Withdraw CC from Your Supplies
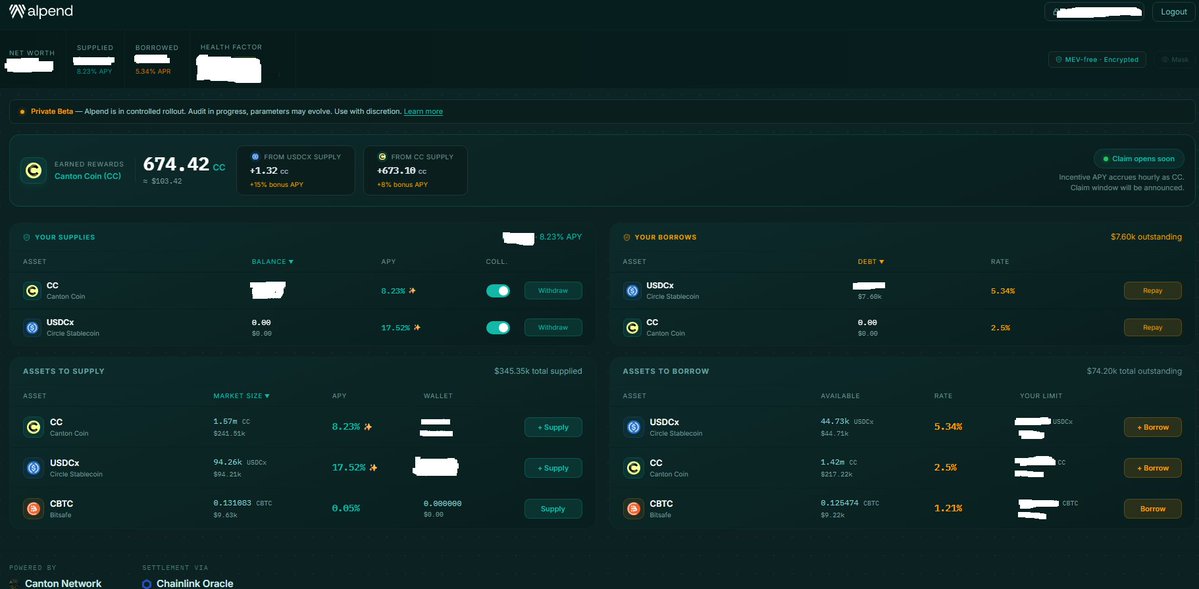The width and height of the screenshot is (1199, 589). point(553,291)
